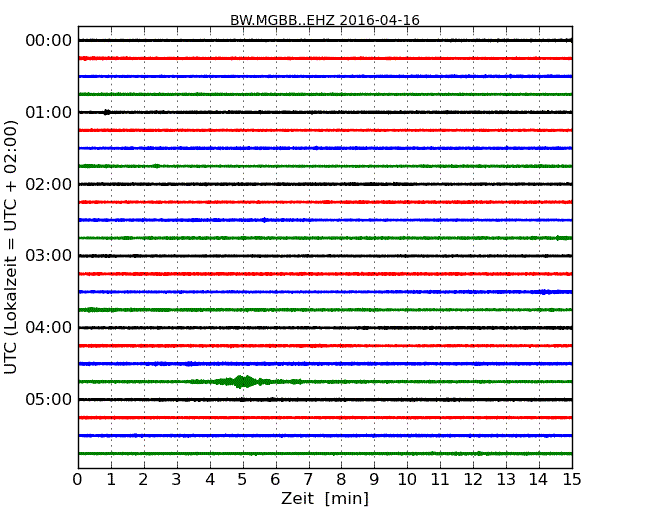Screen dimensions: 650x520
Task: Click the 02:00 time label
Action: pos(49,184)
